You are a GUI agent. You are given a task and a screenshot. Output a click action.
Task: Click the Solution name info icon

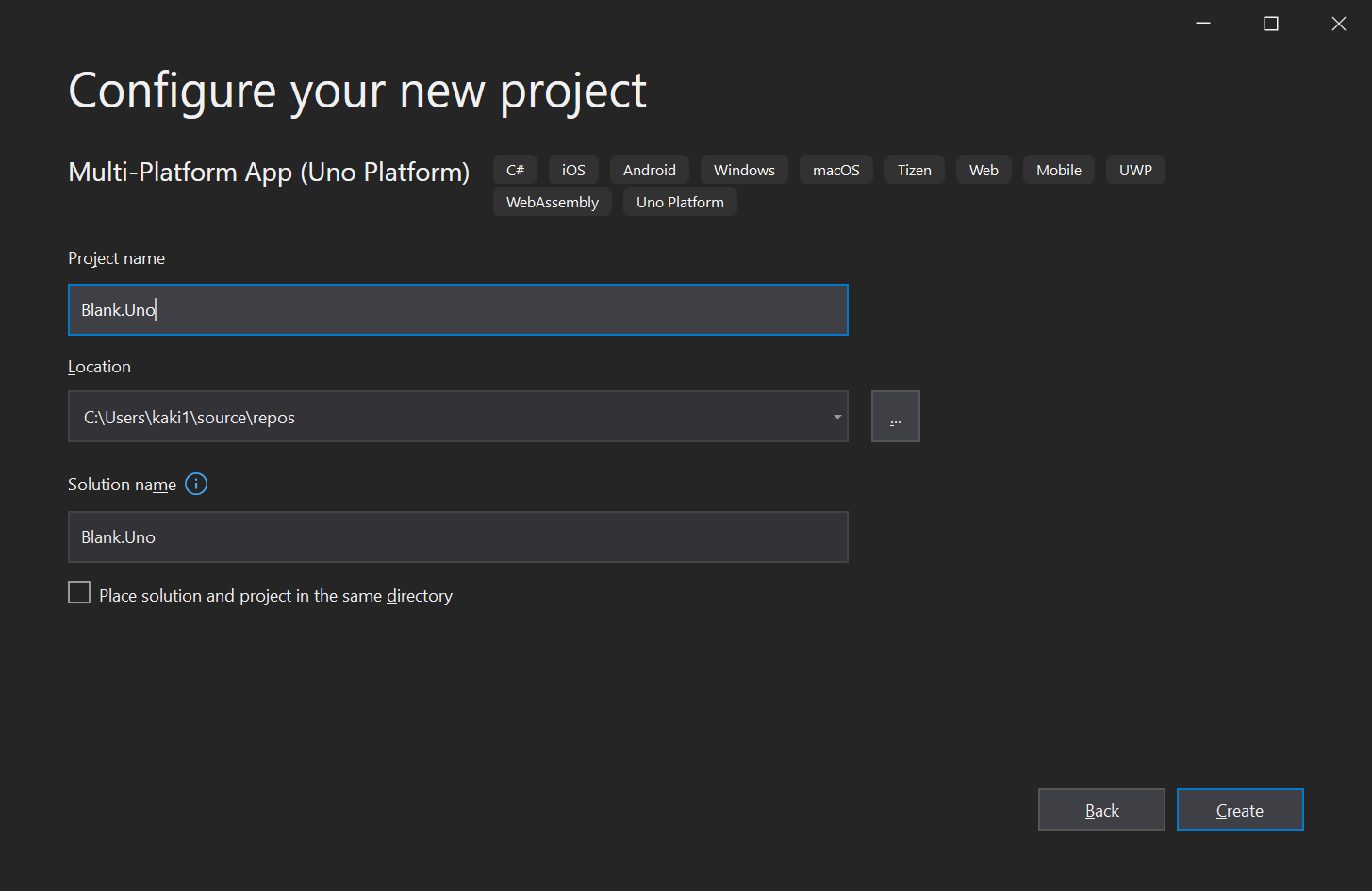coord(196,485)
